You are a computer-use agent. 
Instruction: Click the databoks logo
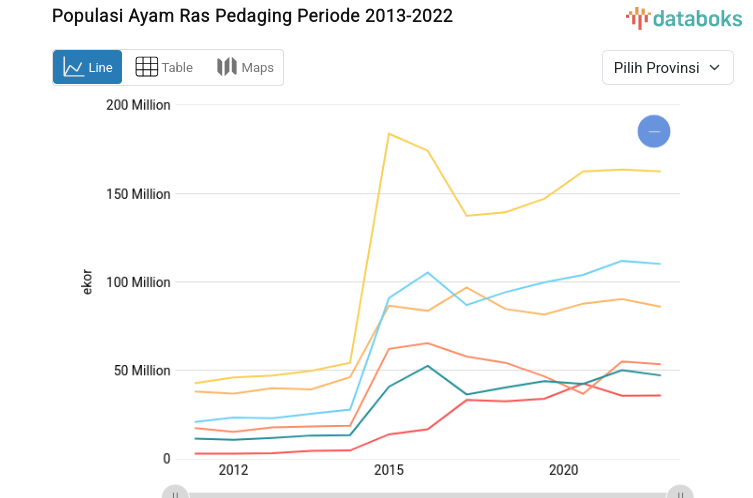tap(684, 17)
